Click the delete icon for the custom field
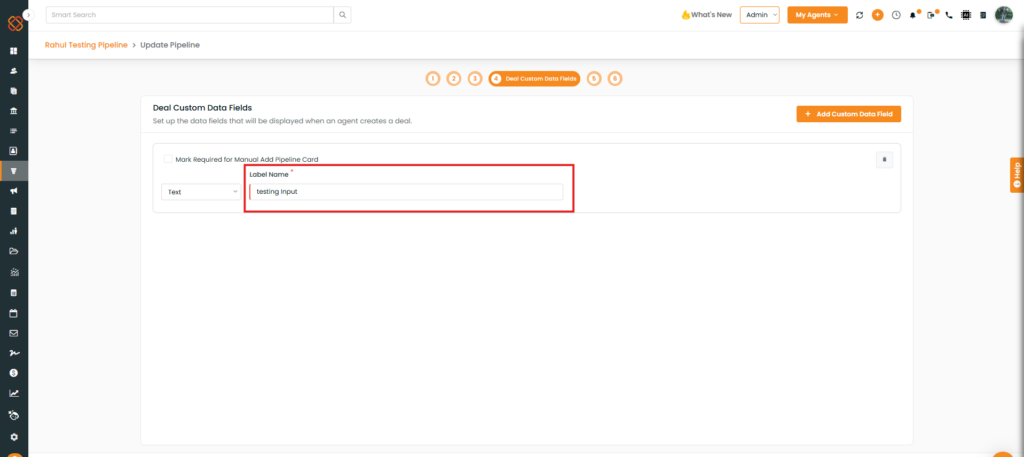 [x=884, y=159]
